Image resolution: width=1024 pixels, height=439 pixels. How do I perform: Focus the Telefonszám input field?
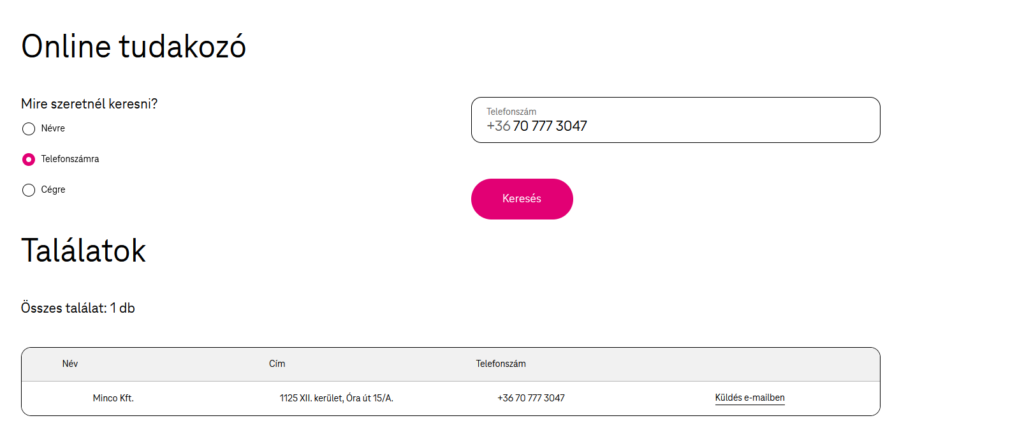[700, 126]
